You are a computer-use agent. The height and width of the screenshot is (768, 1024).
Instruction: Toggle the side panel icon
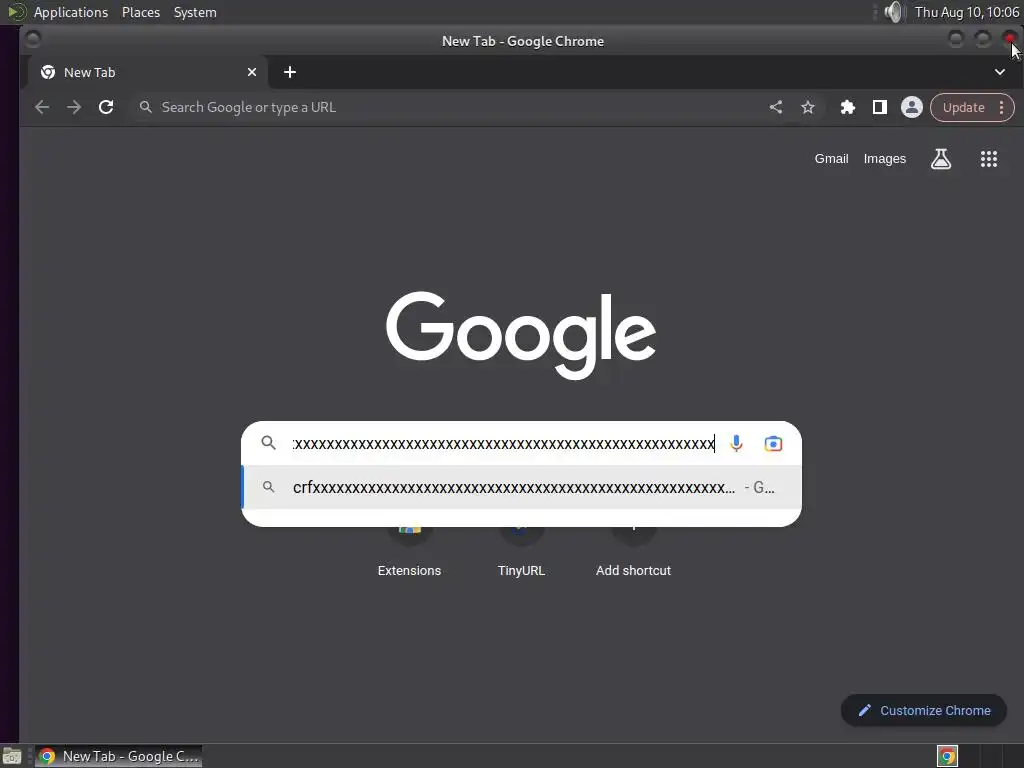pyautogui.click(x=880, y=107)
